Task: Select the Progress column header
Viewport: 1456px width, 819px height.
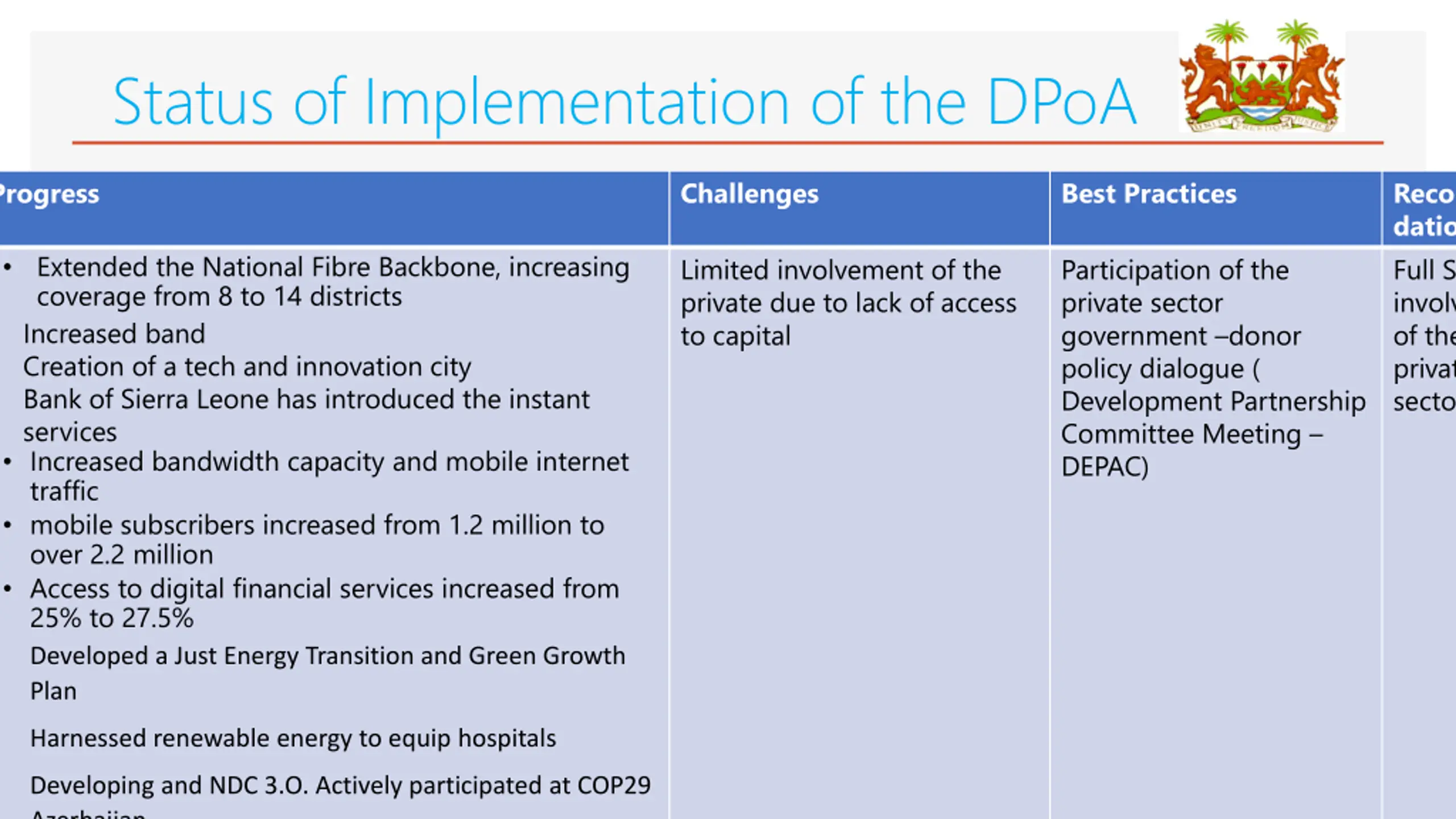Action: 50,195
